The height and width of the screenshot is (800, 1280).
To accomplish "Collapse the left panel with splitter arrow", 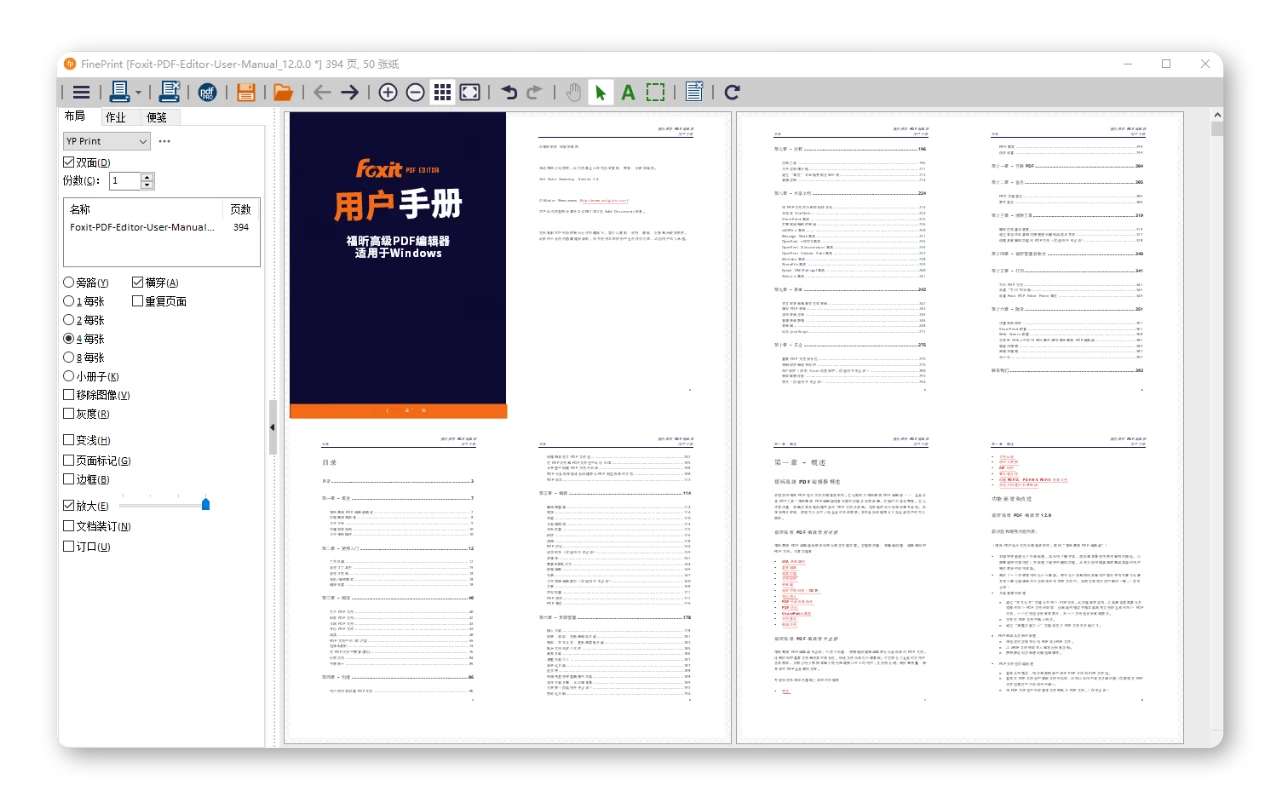I will coord(273,427).
